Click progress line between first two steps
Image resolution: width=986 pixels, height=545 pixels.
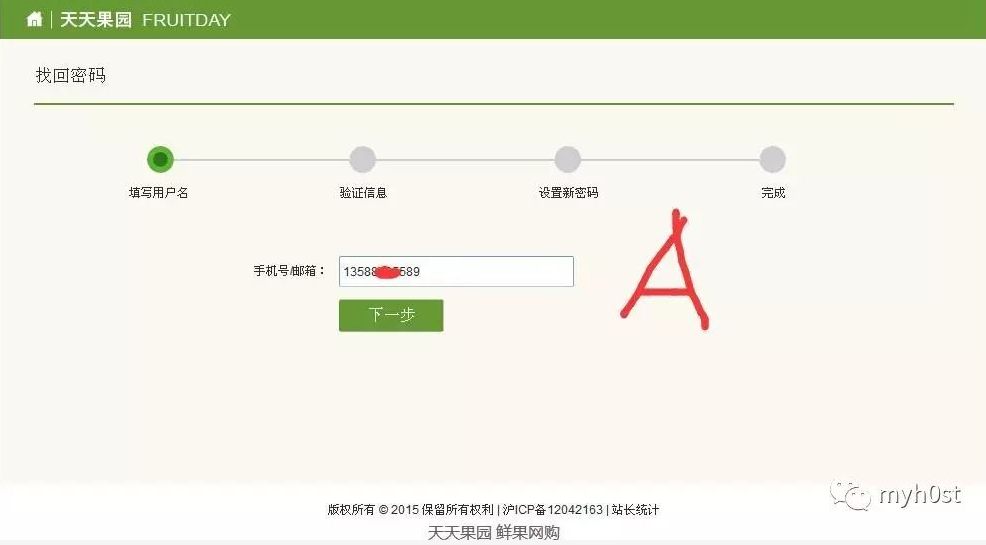[x=262, y=160]
